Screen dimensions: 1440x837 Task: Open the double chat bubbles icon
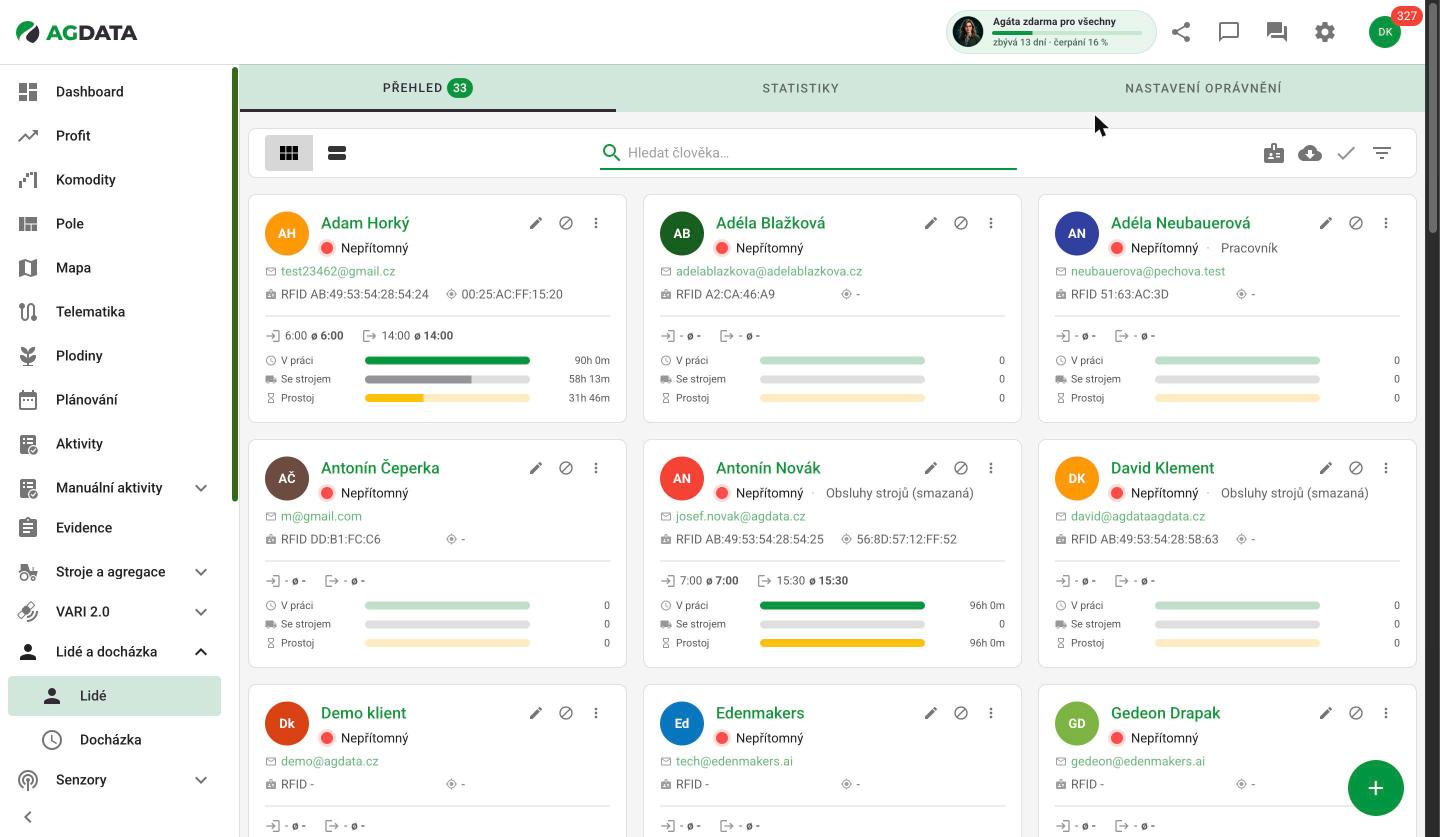pyautogui.click(x=1277, y=32)
